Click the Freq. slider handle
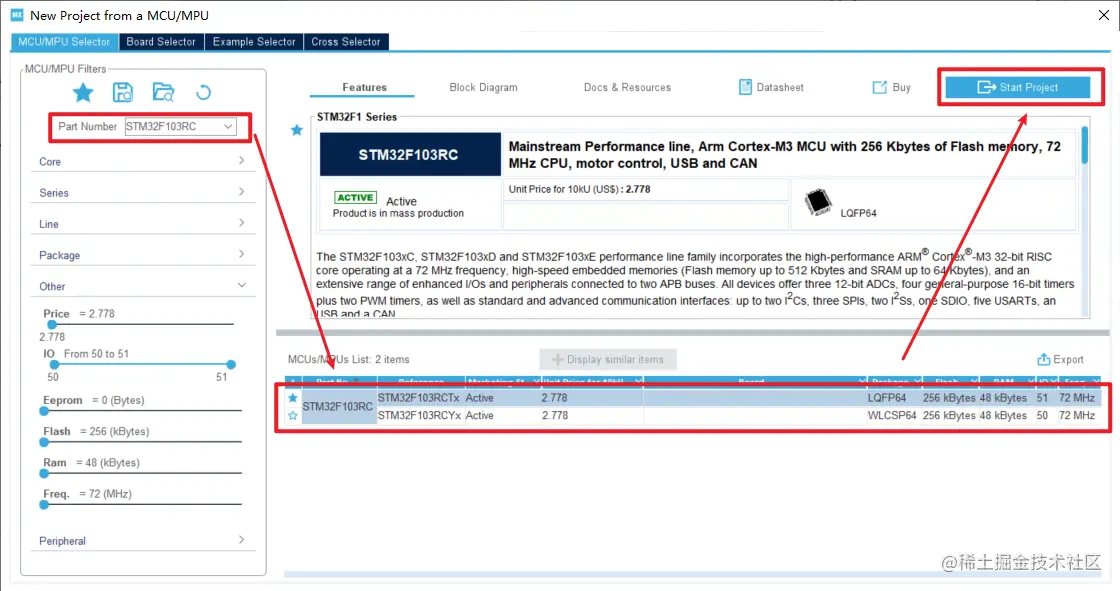This screenshot has width=1120, height=591. point(44,505)
